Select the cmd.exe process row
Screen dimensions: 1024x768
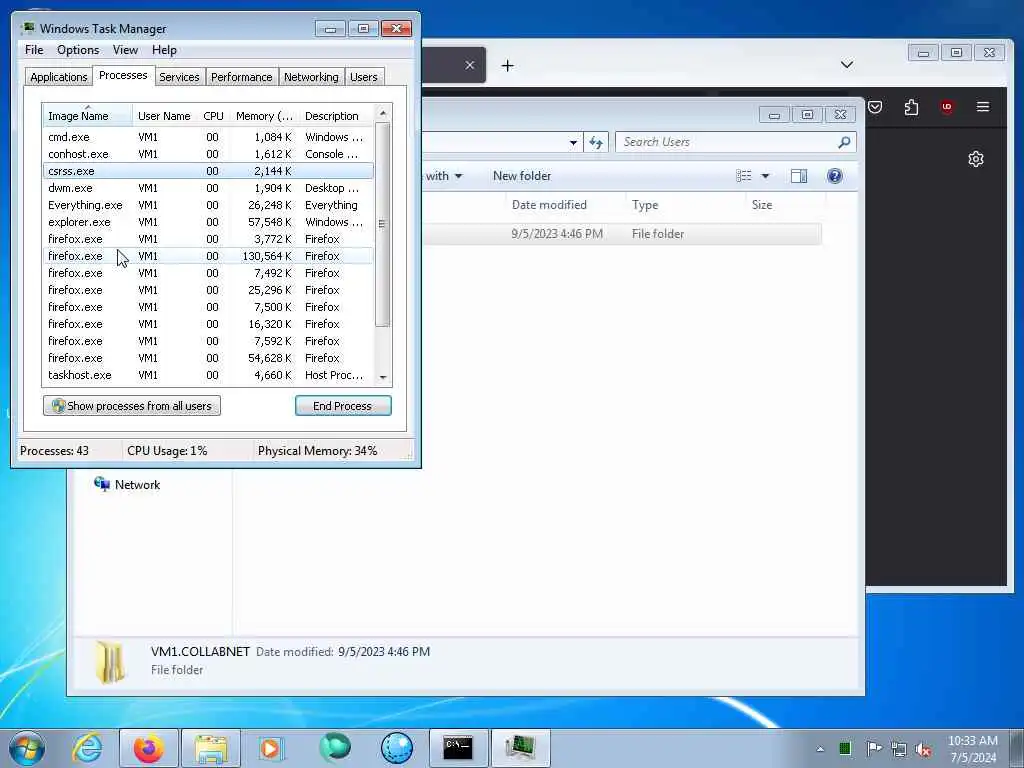click(x=208, y=137)
